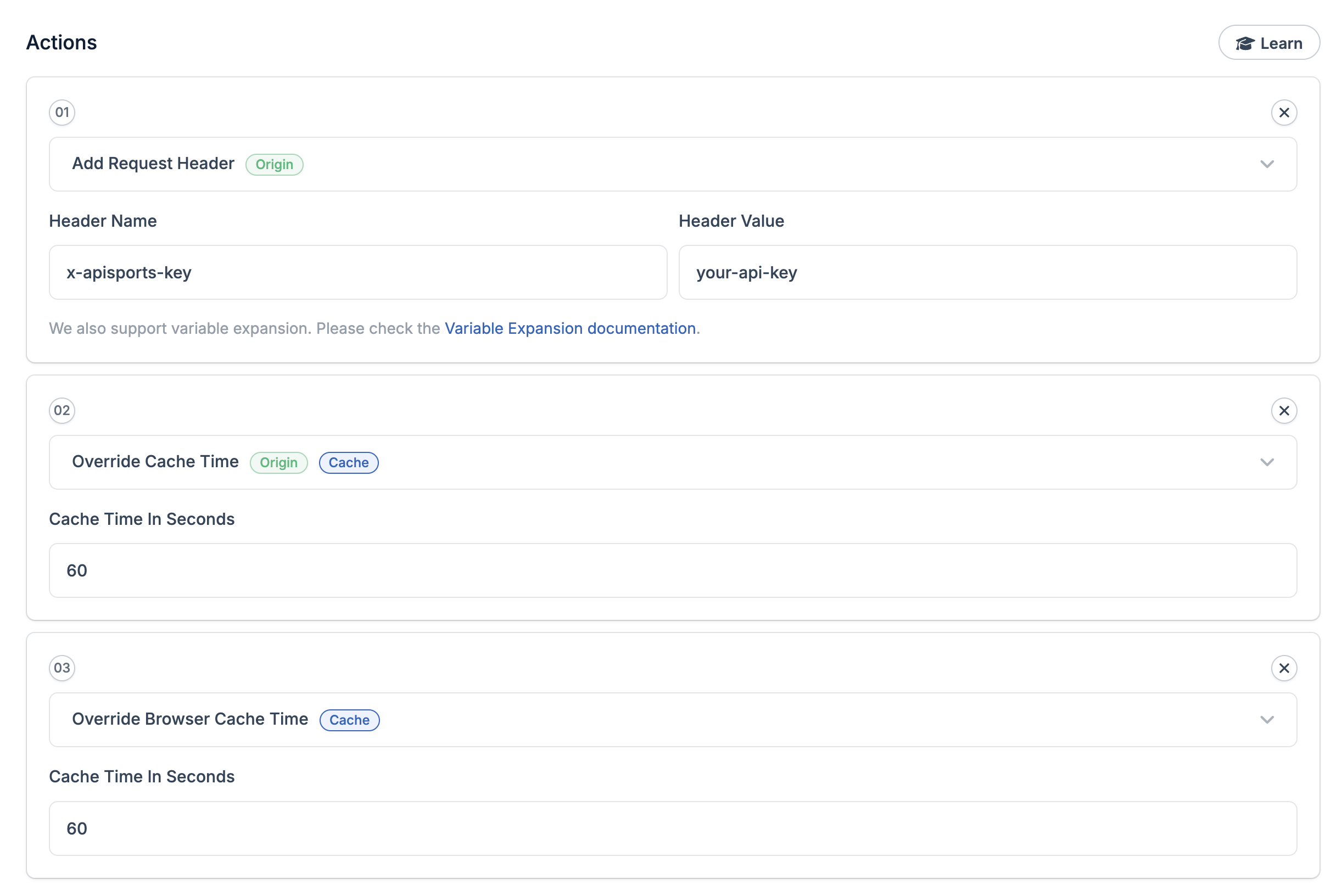Select the Add Request Header action label
The image size is (1342, 896).
153,164
